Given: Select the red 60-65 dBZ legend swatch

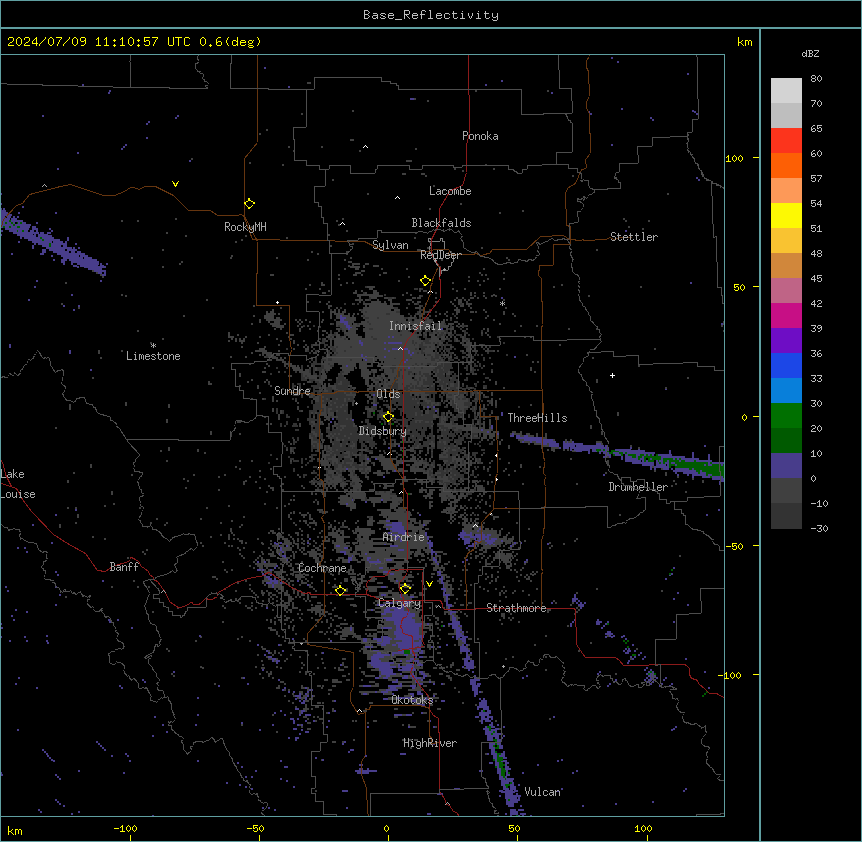Looking at the screenshot, I should 786,140.
